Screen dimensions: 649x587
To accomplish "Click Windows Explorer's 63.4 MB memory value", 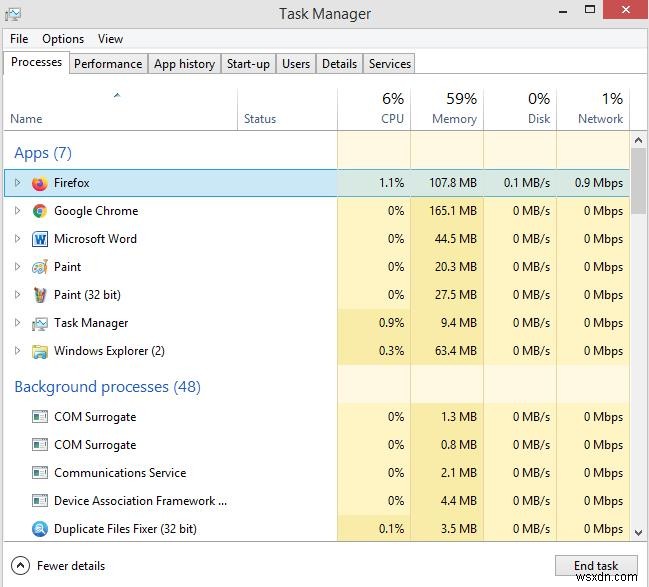I will click(456, 351).
